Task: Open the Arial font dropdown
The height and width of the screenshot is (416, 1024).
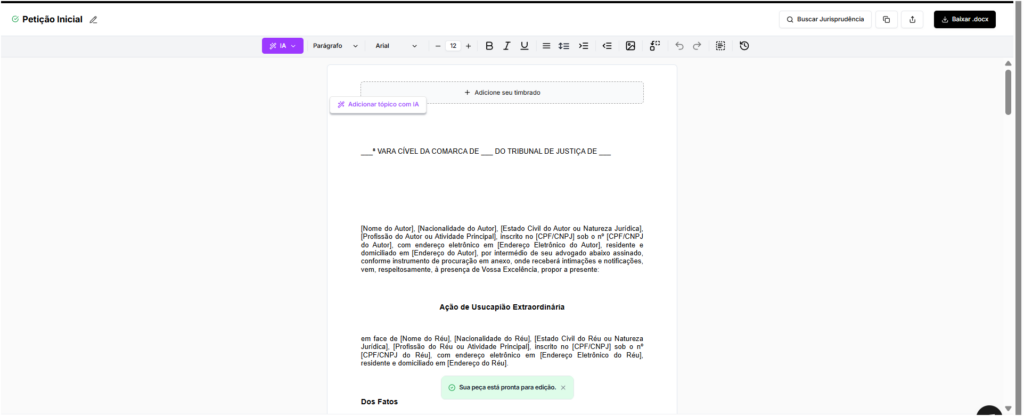Action: tap(396, 46)
